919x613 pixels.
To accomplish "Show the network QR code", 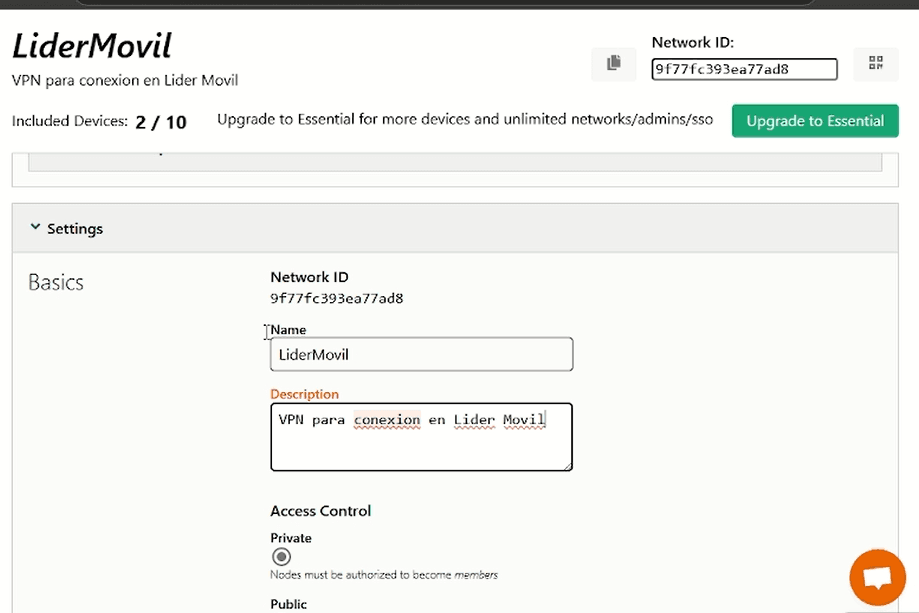I will 876,64.
